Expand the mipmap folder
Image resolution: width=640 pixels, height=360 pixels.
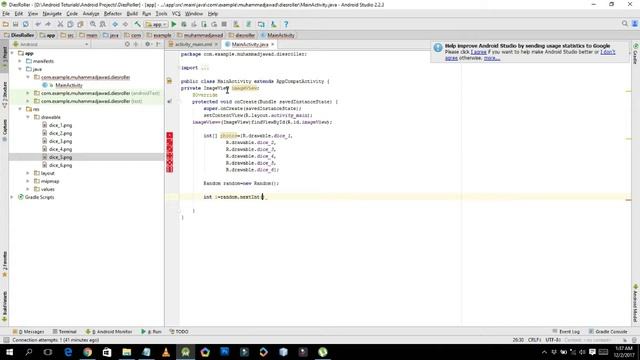[28, 181]
